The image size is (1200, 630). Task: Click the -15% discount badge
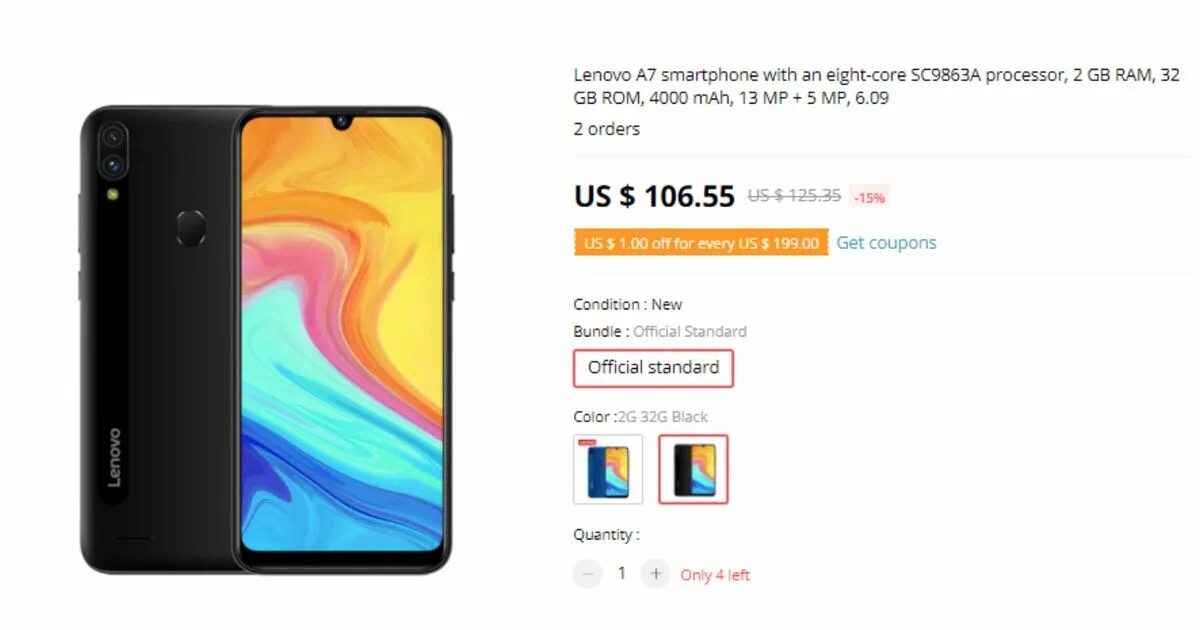[869, 197]
